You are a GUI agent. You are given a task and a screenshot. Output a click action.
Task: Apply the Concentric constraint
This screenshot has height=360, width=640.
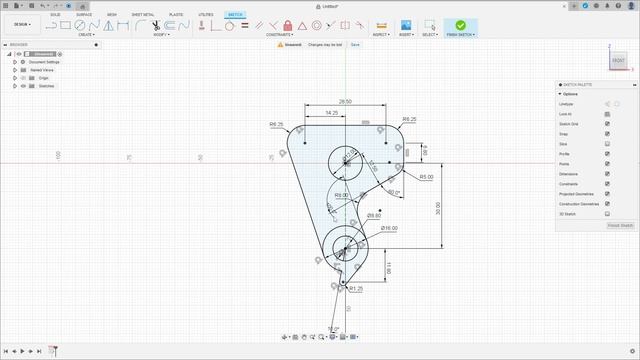316,26
